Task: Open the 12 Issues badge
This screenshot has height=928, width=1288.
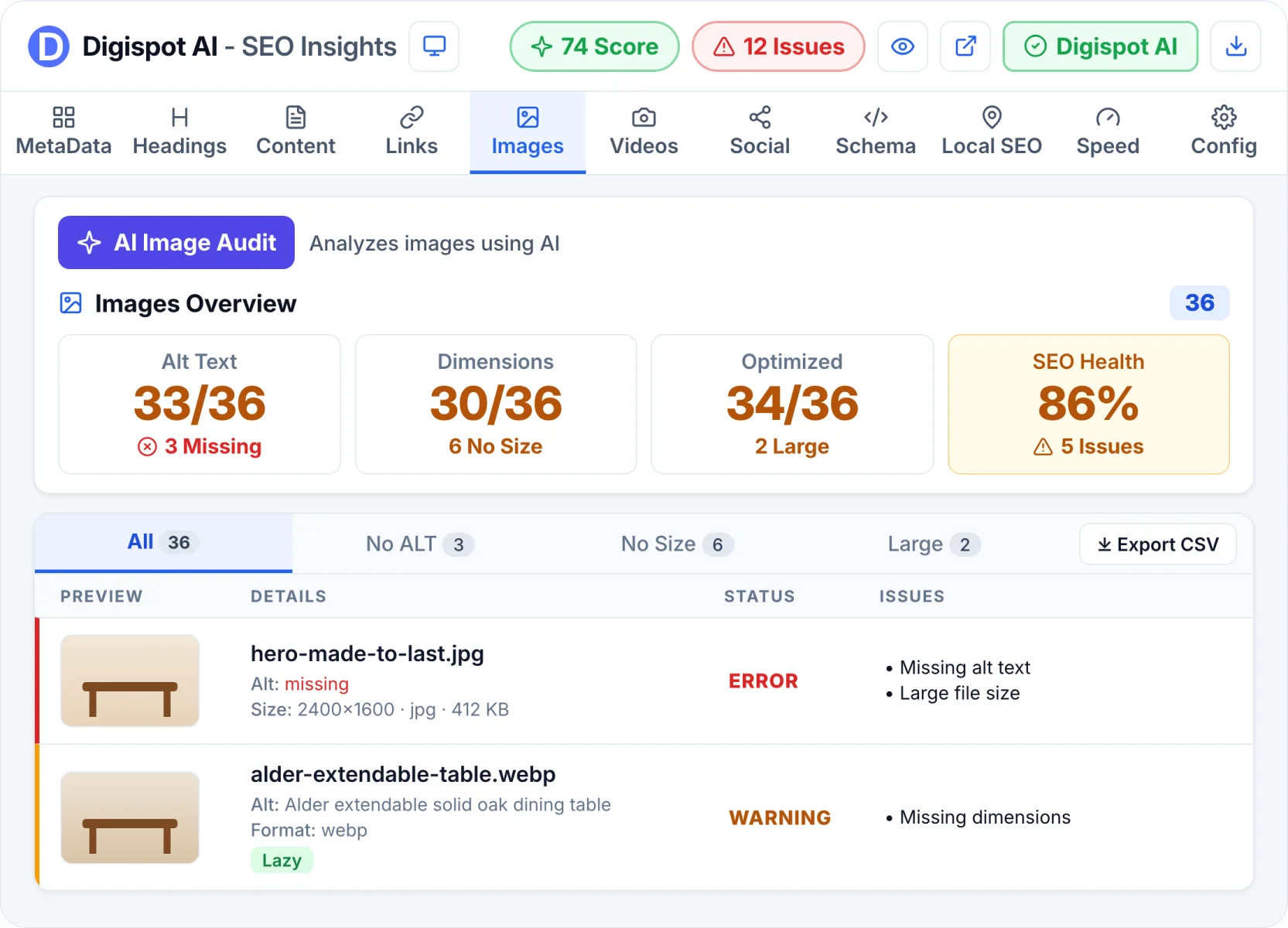Action: pyautogui.click(x=778, y=46)
